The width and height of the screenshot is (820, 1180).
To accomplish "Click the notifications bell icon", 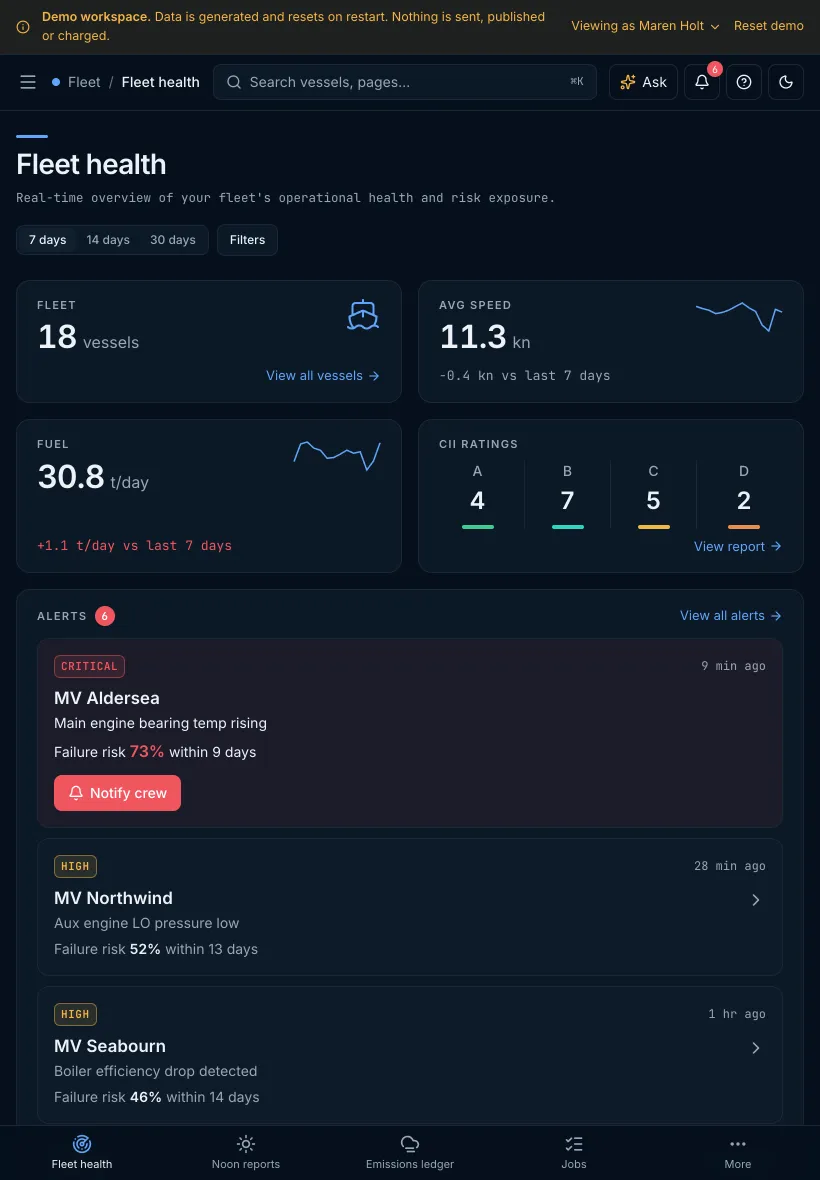I will tap(702, 82).
